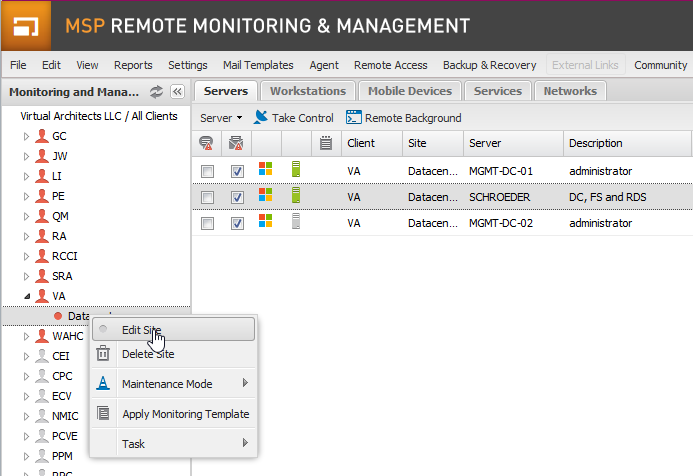Collapse the VA client node
The image size is (693, 476).
27,296
